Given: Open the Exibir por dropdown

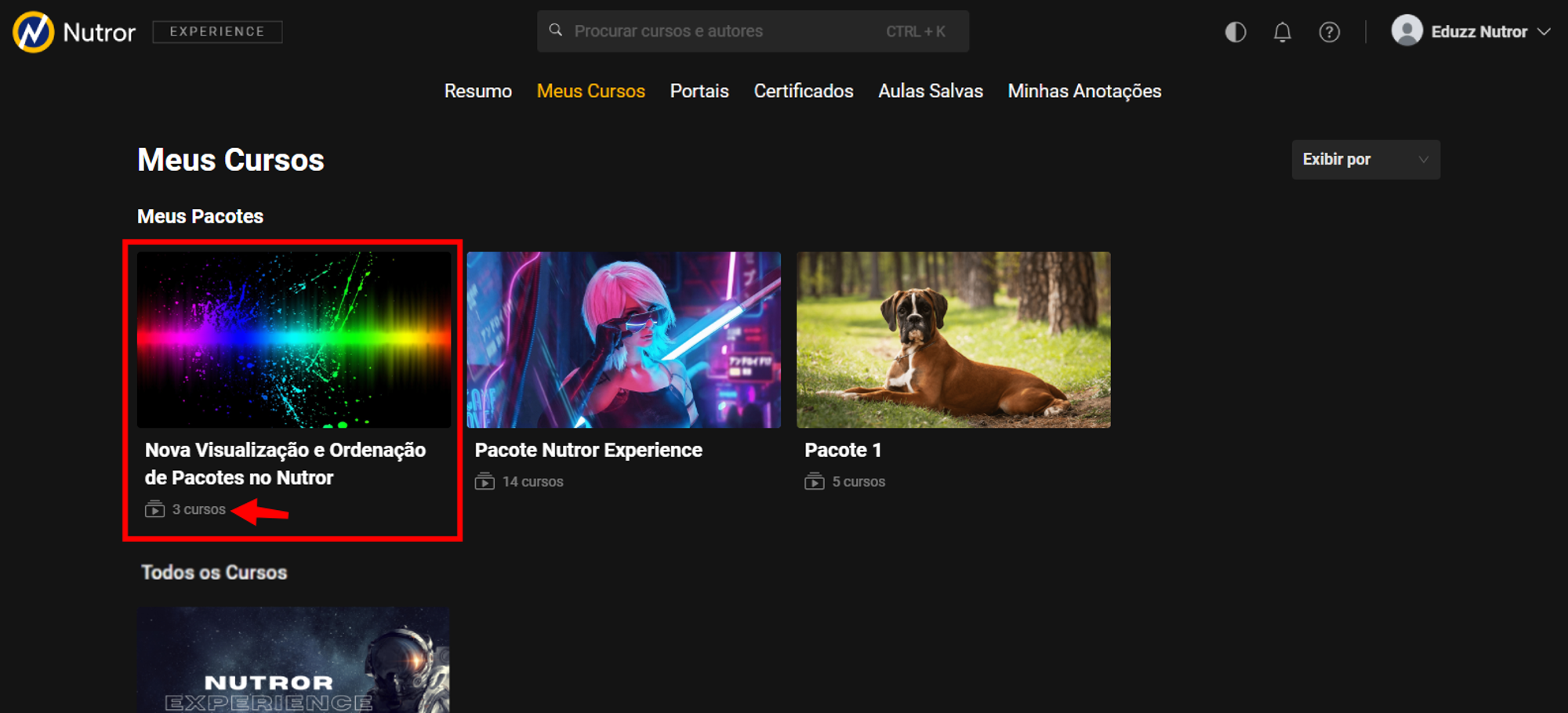Looking at the screenshot, I should click(1366, 160).
